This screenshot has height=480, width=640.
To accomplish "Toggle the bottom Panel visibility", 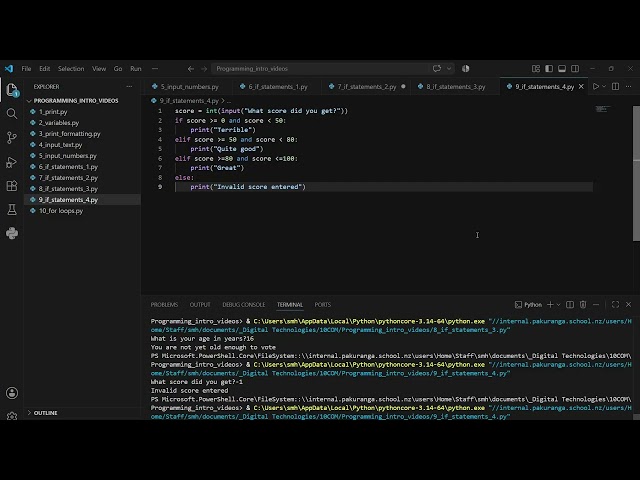I will (562, 69).
